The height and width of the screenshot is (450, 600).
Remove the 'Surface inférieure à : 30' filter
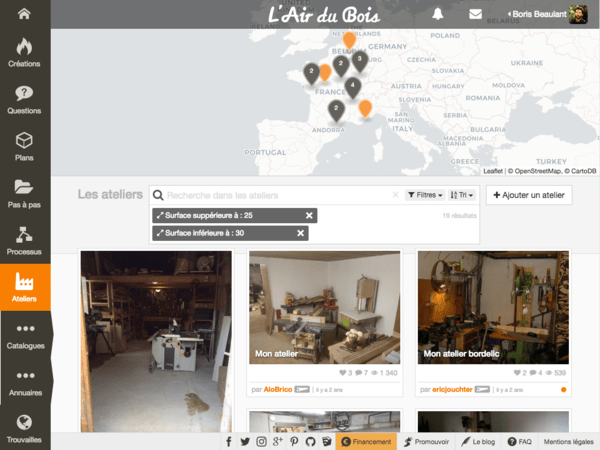(x=300, y=233)
